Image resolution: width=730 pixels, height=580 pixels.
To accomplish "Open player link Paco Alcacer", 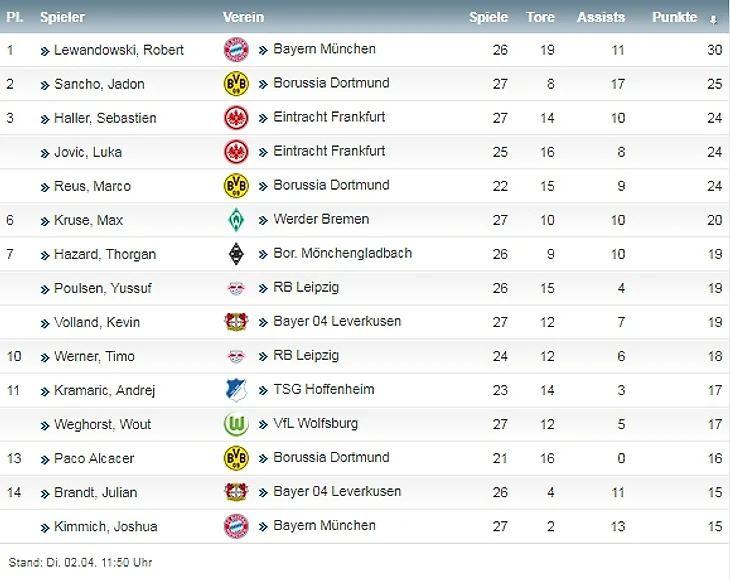I will click(x=93, y=458).
